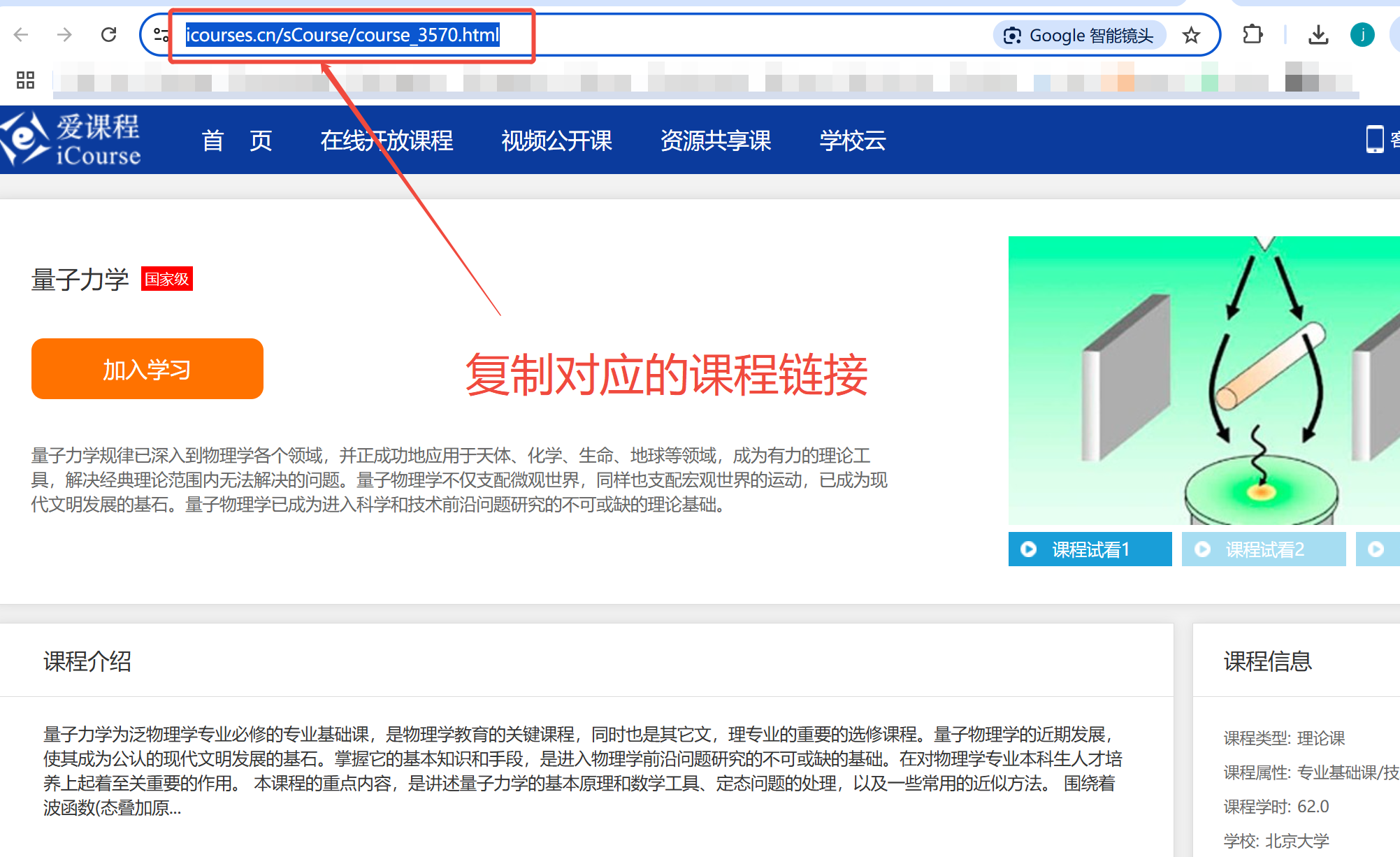
Task: Open the downloads icon
Action: click(1318, 34)
